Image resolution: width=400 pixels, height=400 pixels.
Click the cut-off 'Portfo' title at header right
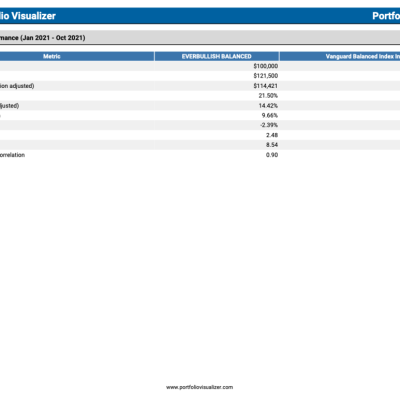point(386,16)
